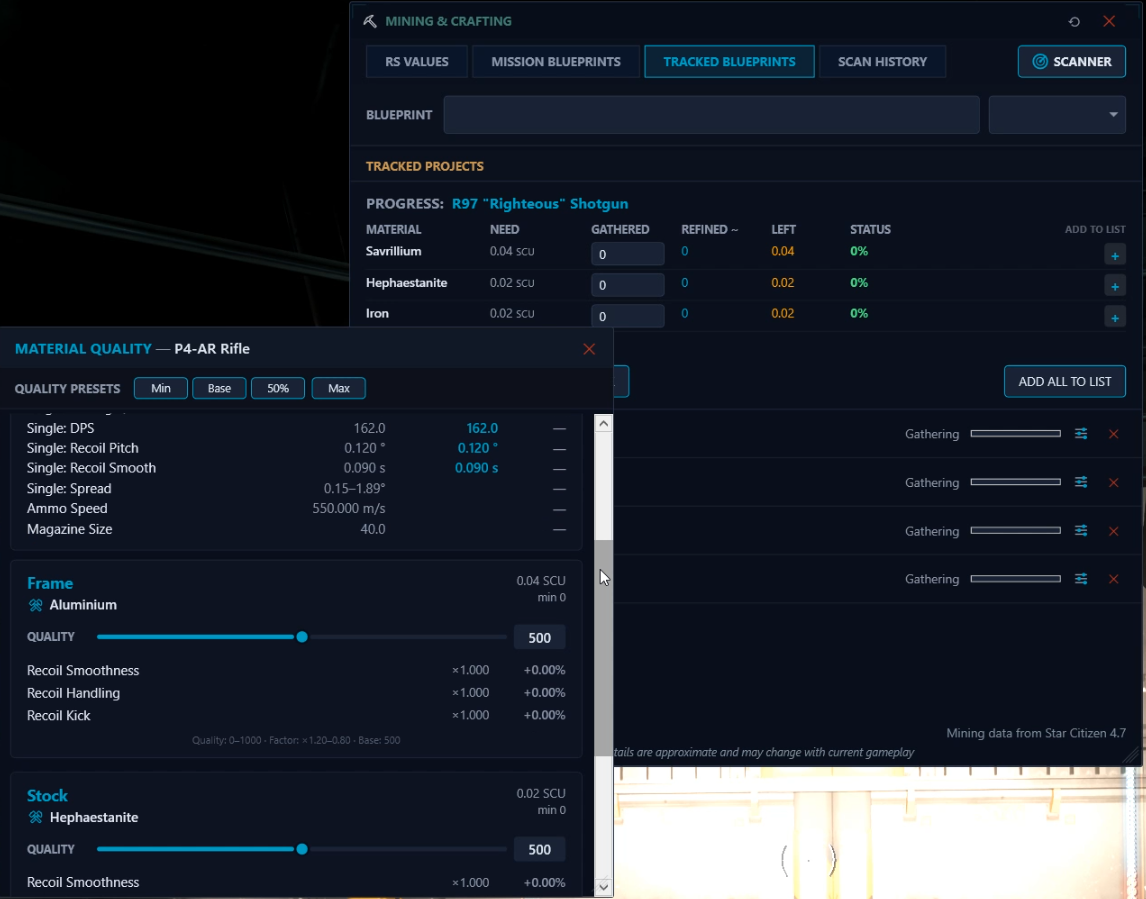Click Single: Spread stat row
The height and width of the screenshot is (899, 1146).
[x=296, y=488]
